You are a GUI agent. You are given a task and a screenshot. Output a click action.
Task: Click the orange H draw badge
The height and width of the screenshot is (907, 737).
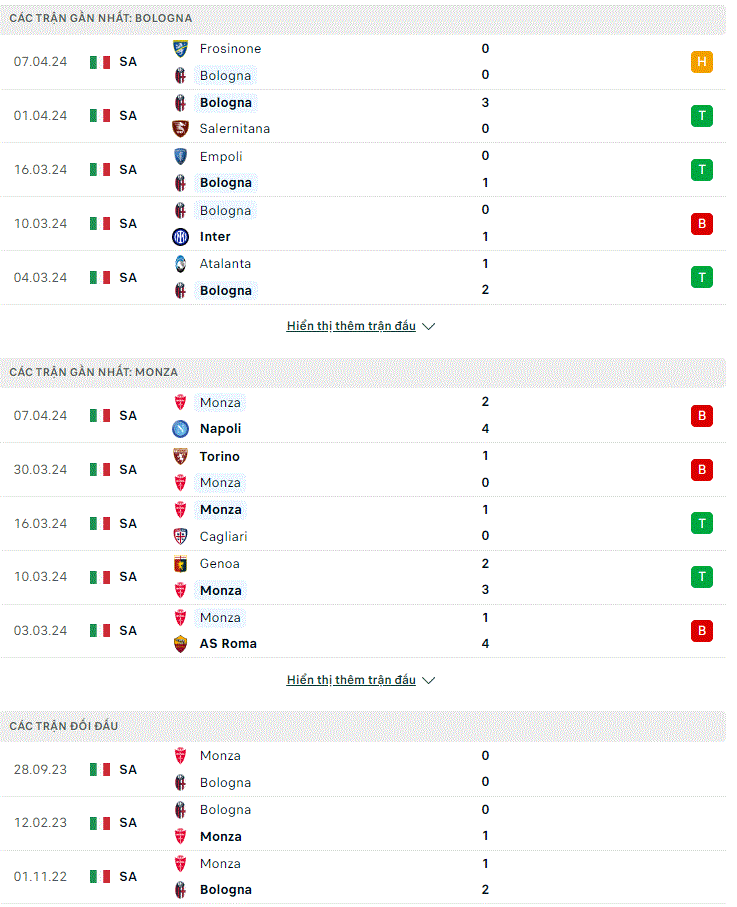[x=702, y=62]
